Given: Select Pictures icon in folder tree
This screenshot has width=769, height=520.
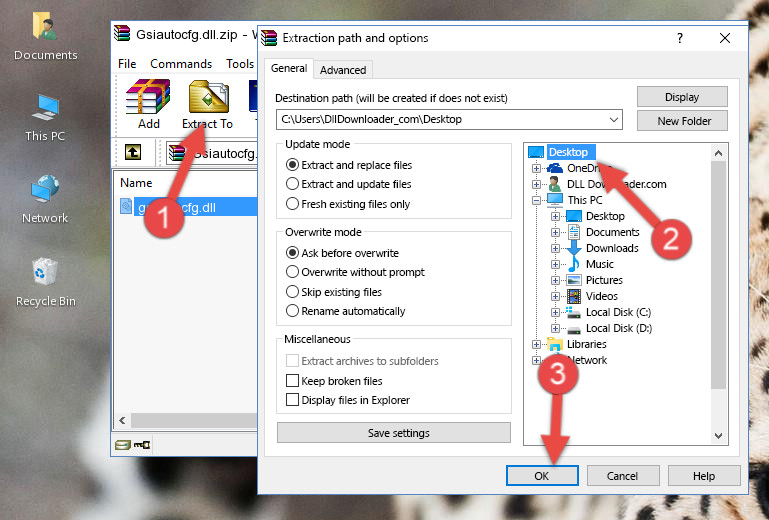Looking at the screenshot, I should click(x=573, y=280).
